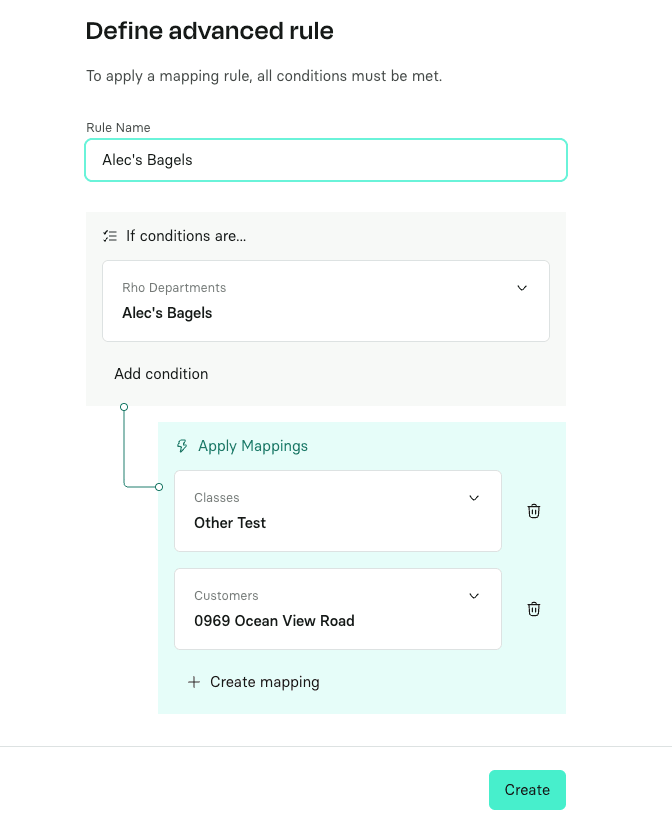Focus the Rule Name input field
This screenshot has width=672, height=822.
pos(326,160)
